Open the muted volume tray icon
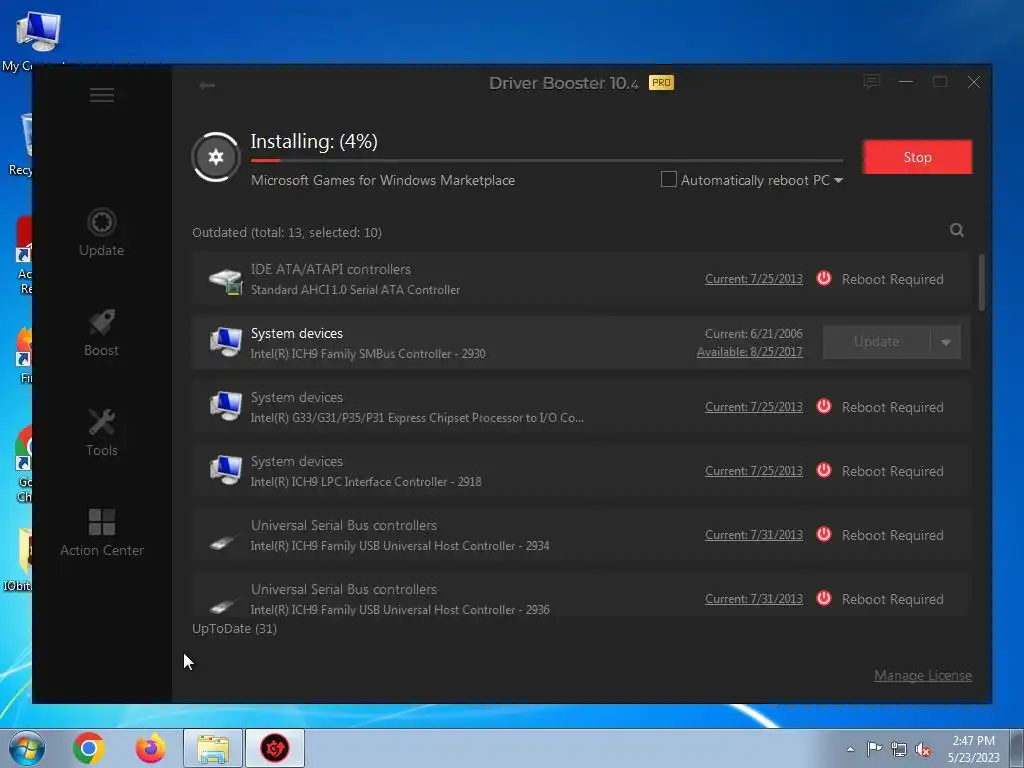Image resolution: width=1024 pixels, height=768 pixels. [x=923, y=749]
